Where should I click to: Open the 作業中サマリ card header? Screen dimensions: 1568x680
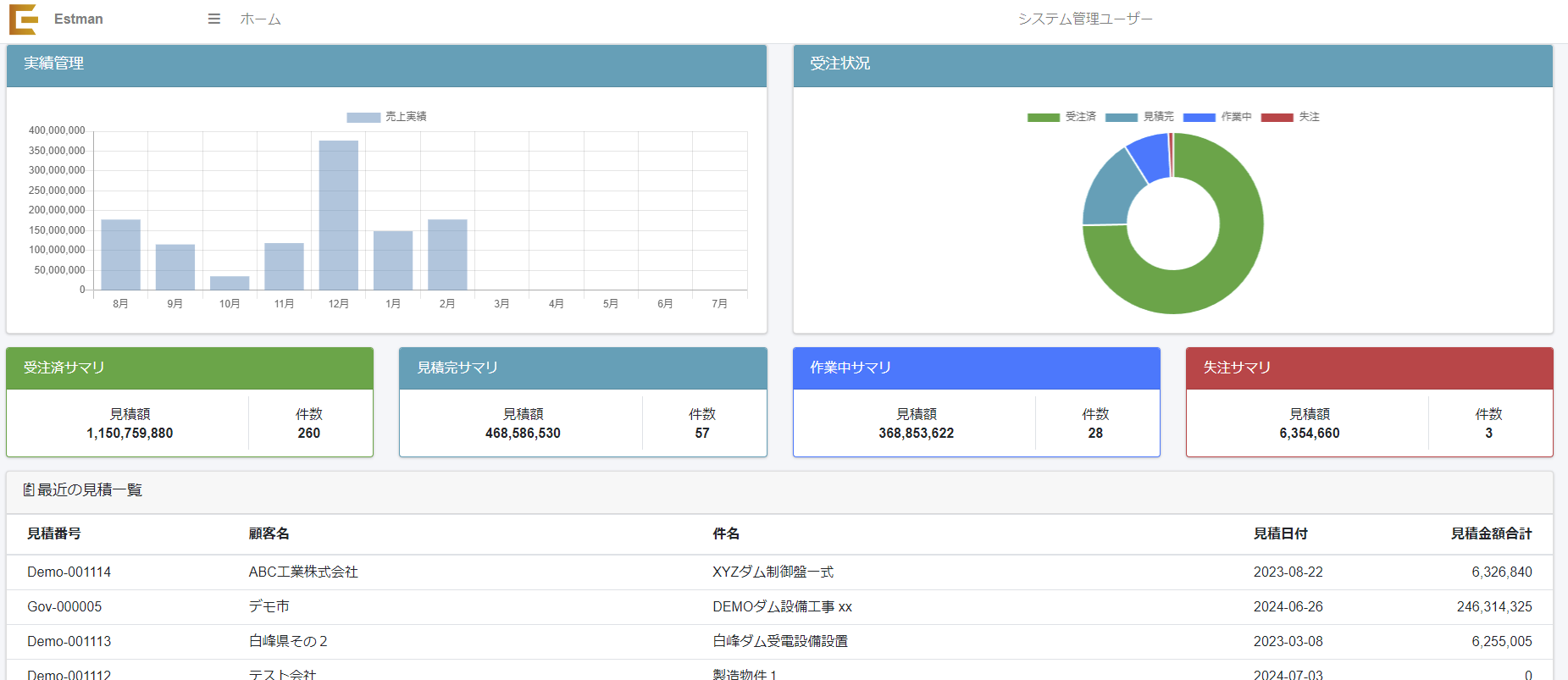[x=977, y=368]
